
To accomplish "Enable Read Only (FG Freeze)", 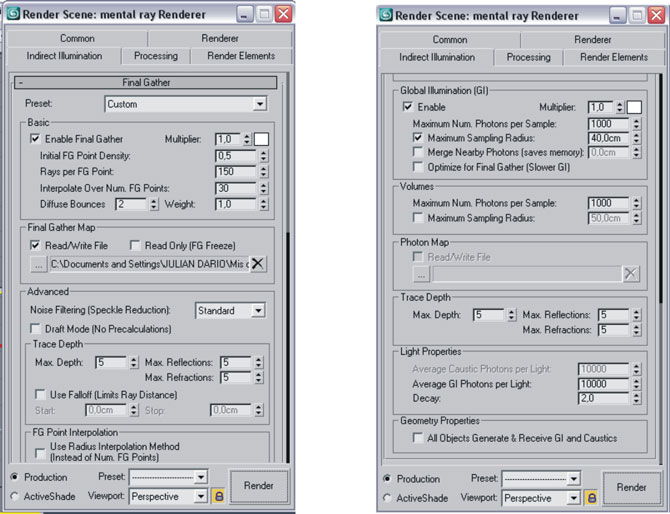I will tap(135, 245).
